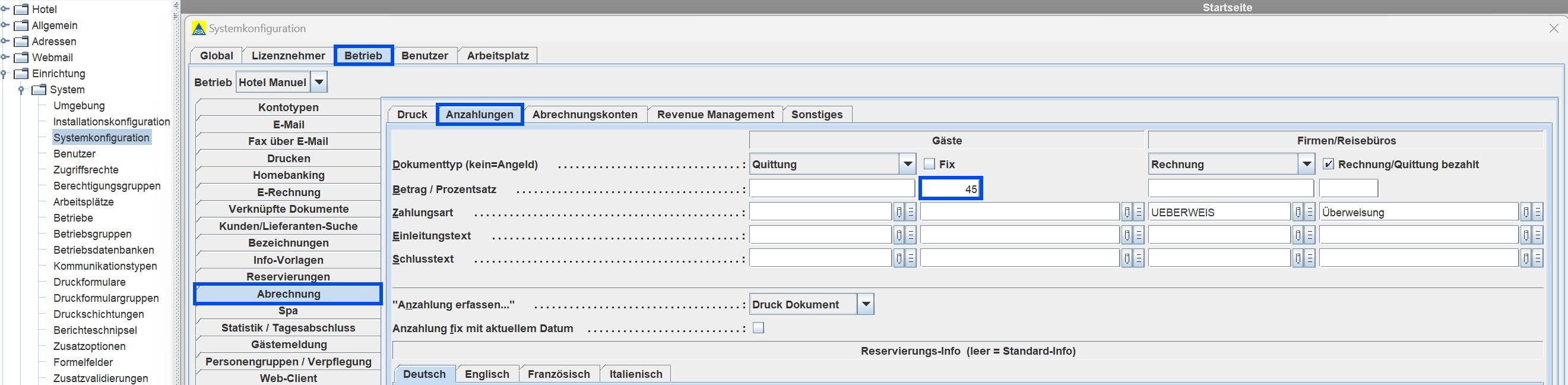Open list icon beside Überweisung field

[x=1538, y=212]
